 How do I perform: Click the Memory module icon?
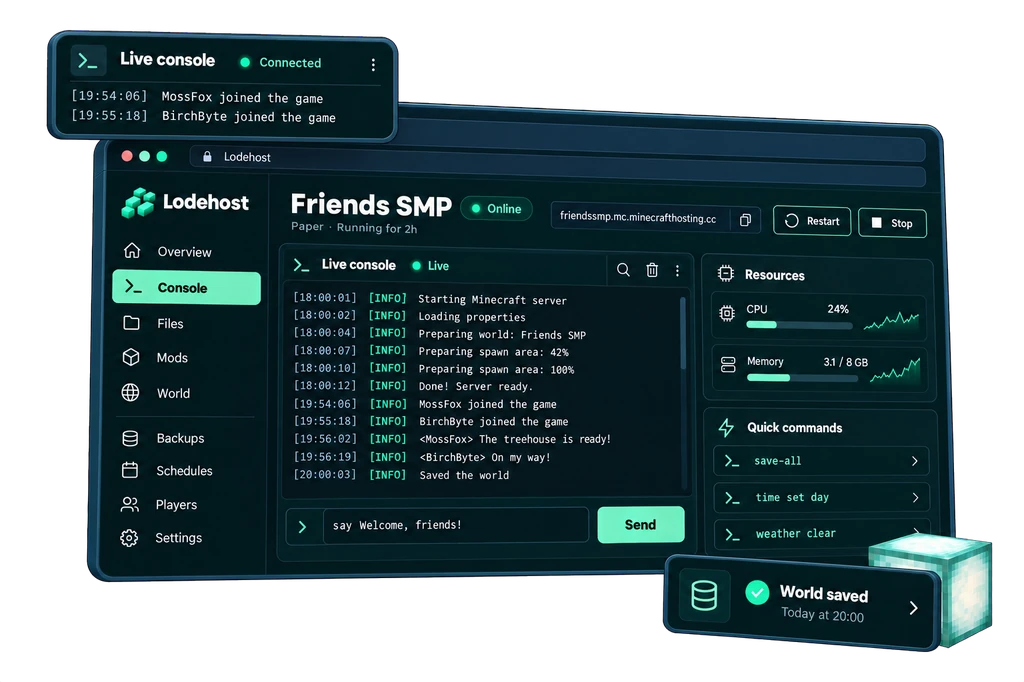click(728, 365)
